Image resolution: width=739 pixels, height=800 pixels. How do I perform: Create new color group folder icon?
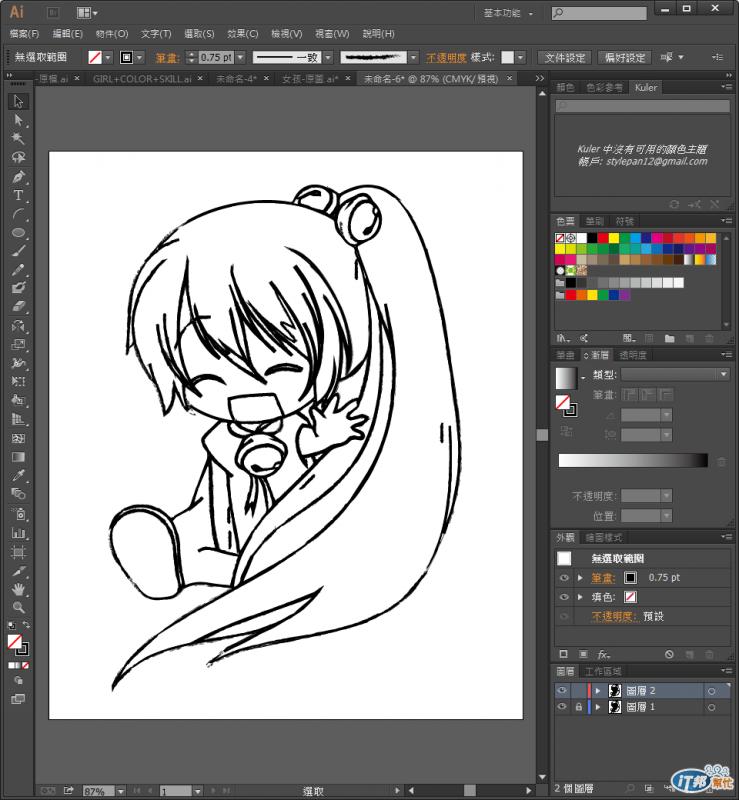670,338
